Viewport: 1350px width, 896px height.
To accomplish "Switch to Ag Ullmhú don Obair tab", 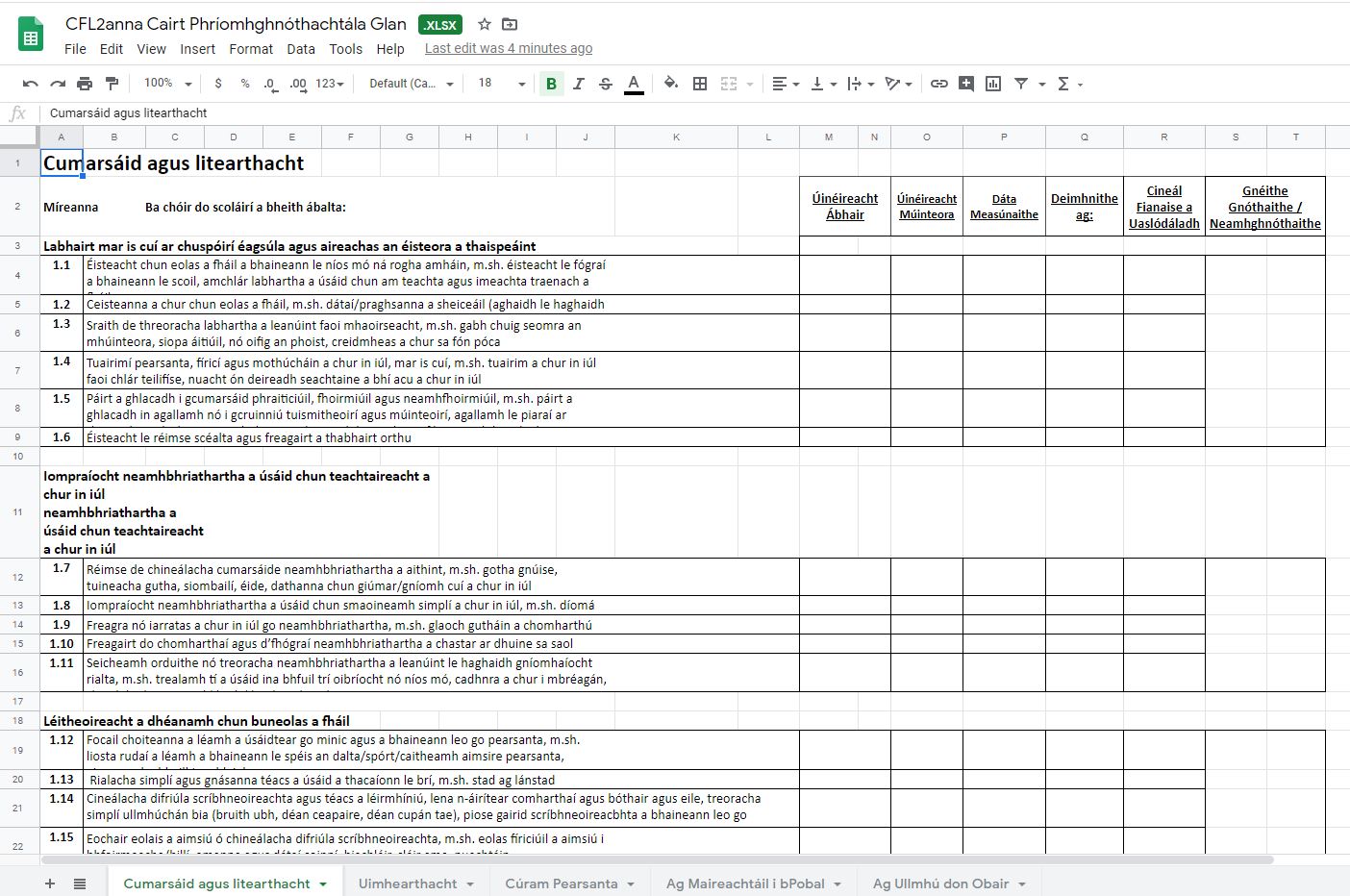I will tap(948, 884).
